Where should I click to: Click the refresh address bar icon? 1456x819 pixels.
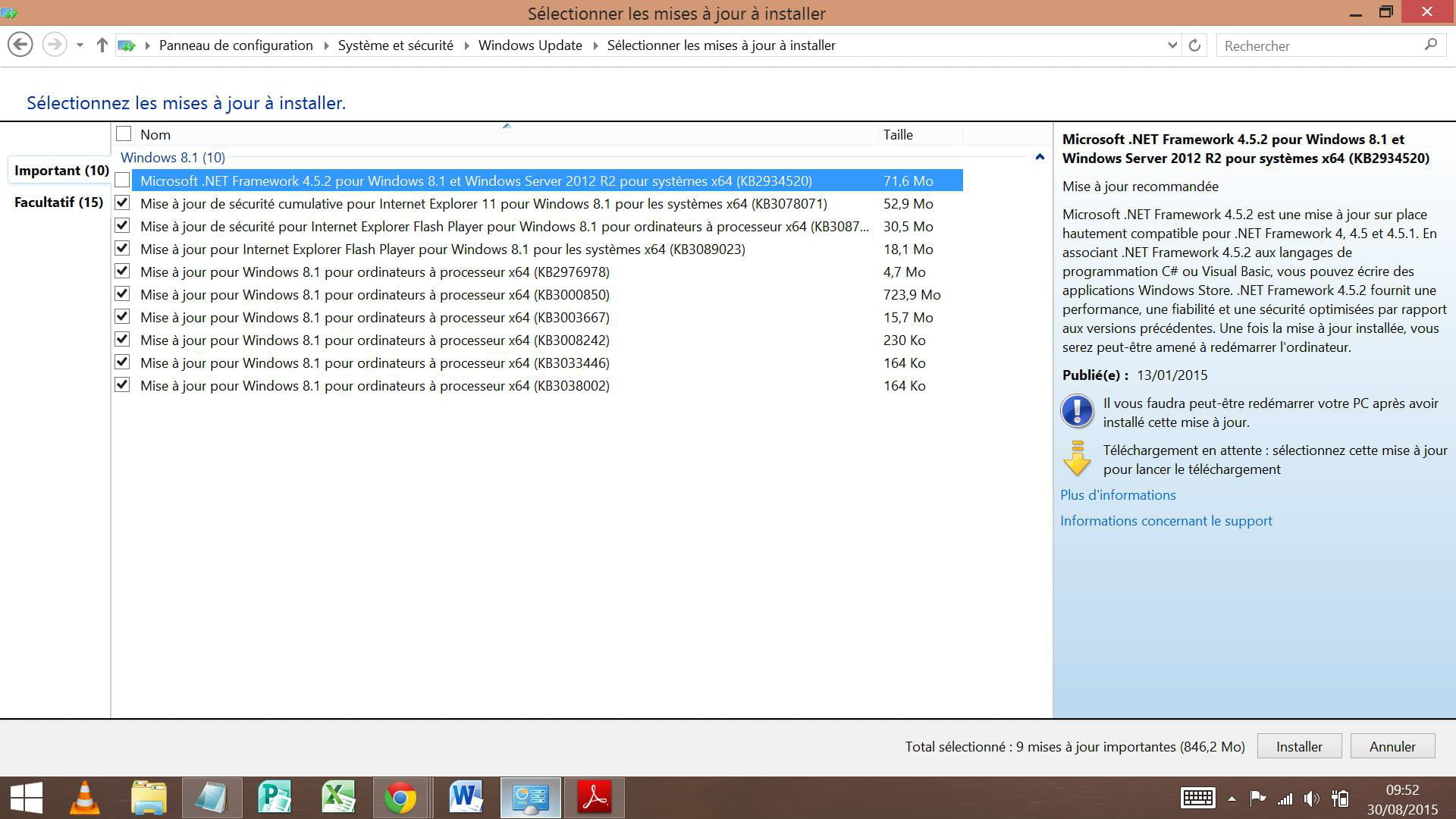click(x=1194, y=45)
